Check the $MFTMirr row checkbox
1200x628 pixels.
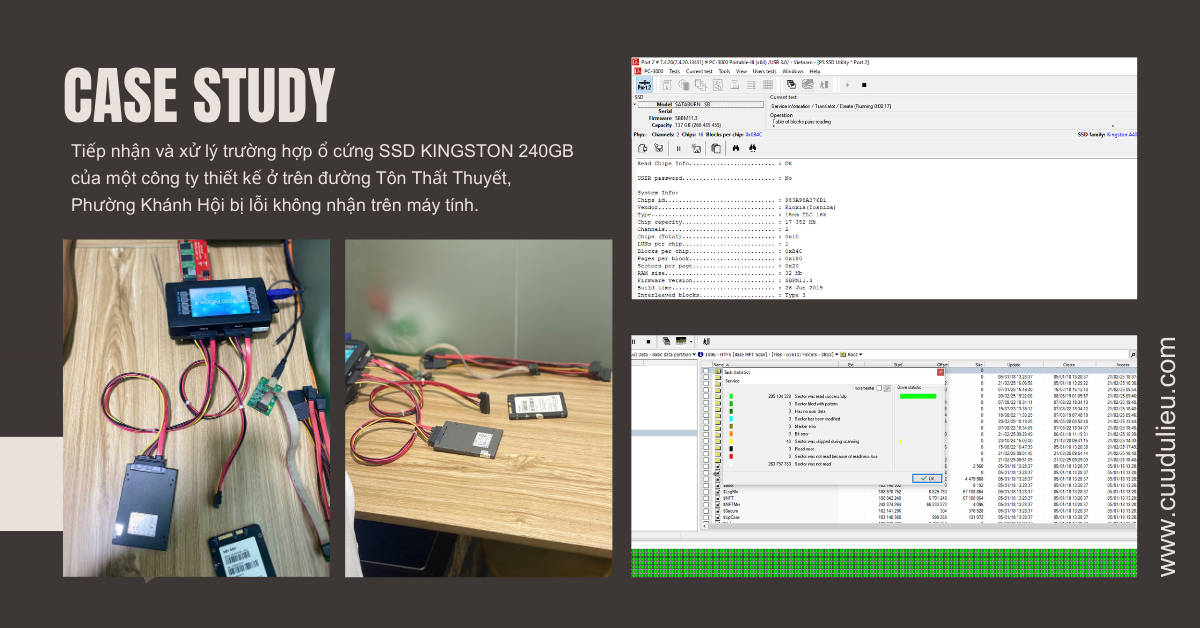click(x=706, y=504)
